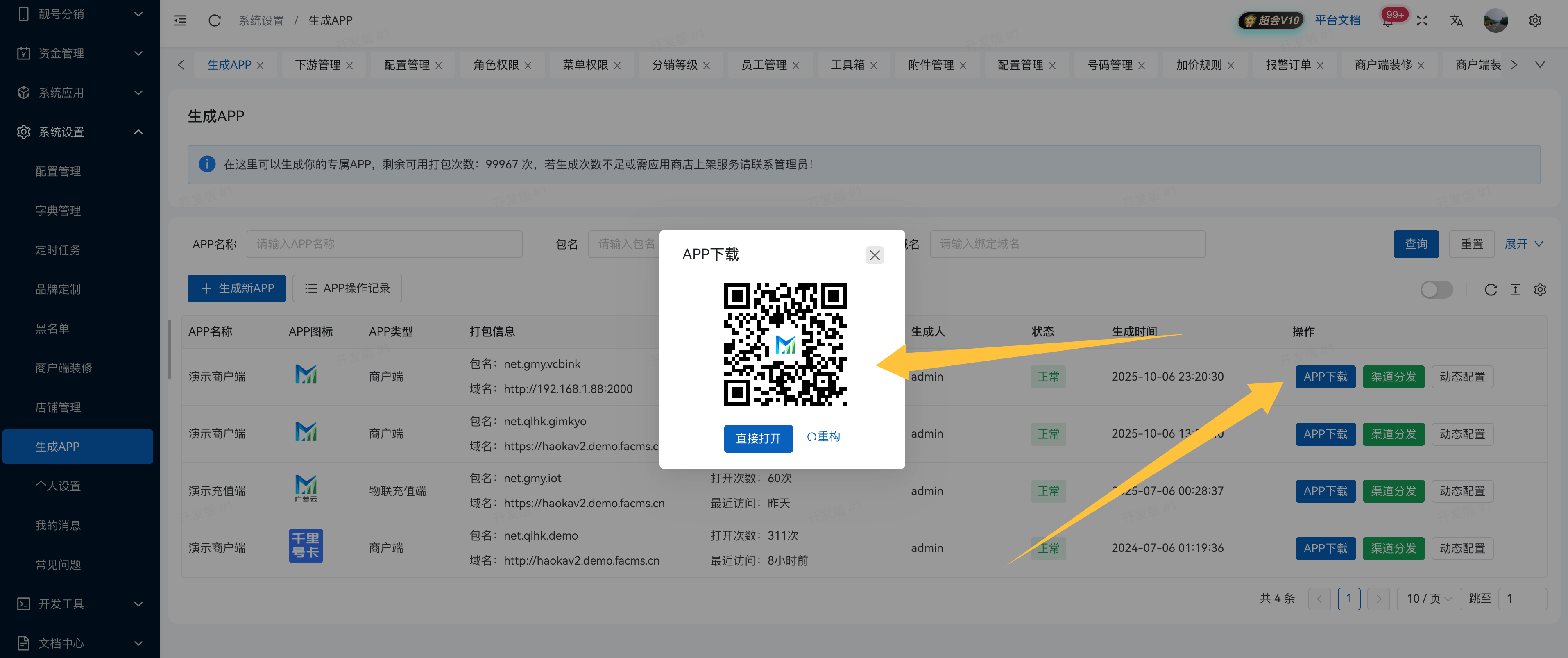Open the 平台文档 link
The image size is (1568, 658).
[1338, 20]
